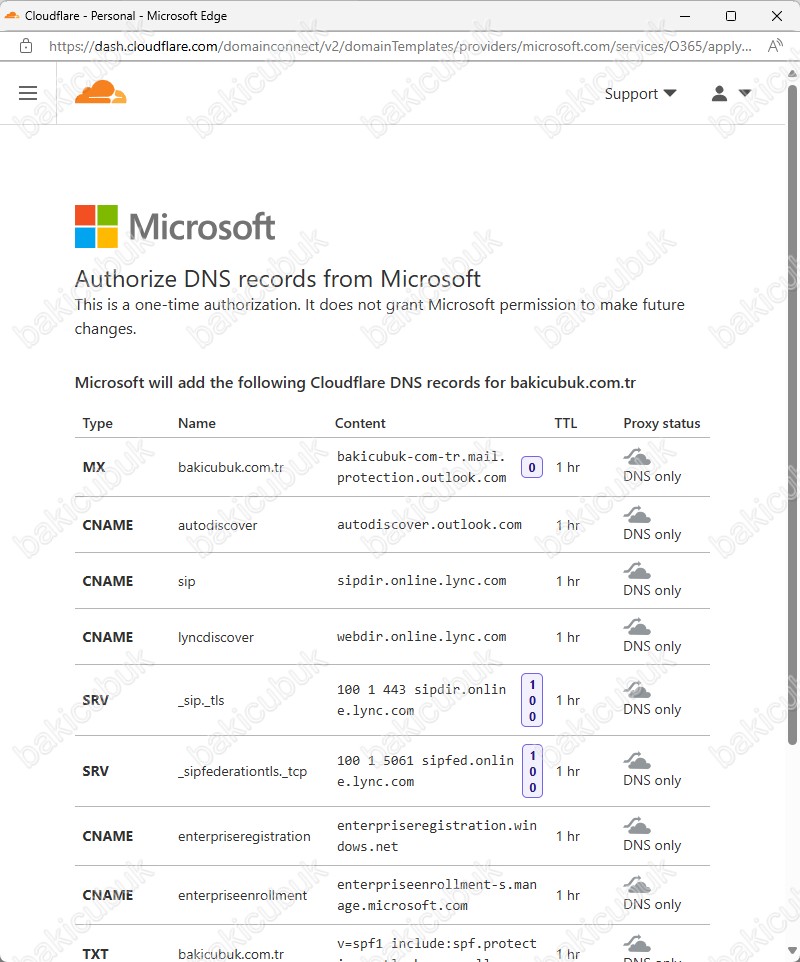
Task: Click the DNS only cloud icon for lyncdiscover row
Action: pyautogui.click(x=637, y=626)
